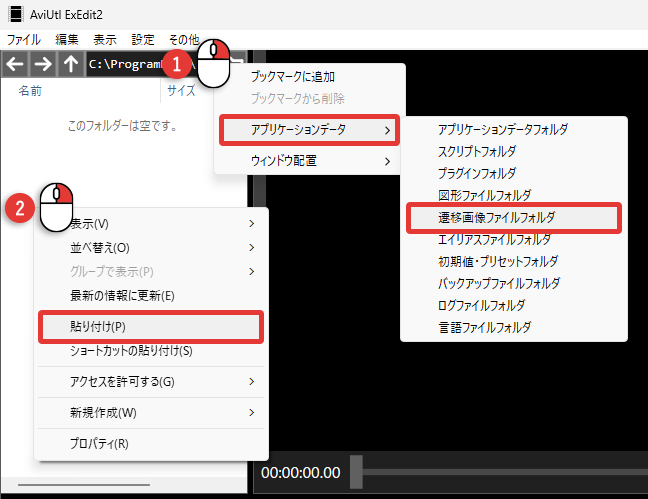The width and height of the screenshot is (648, 499).
Task: Click the forward arrow navigation icon
Action: point(43,64)
